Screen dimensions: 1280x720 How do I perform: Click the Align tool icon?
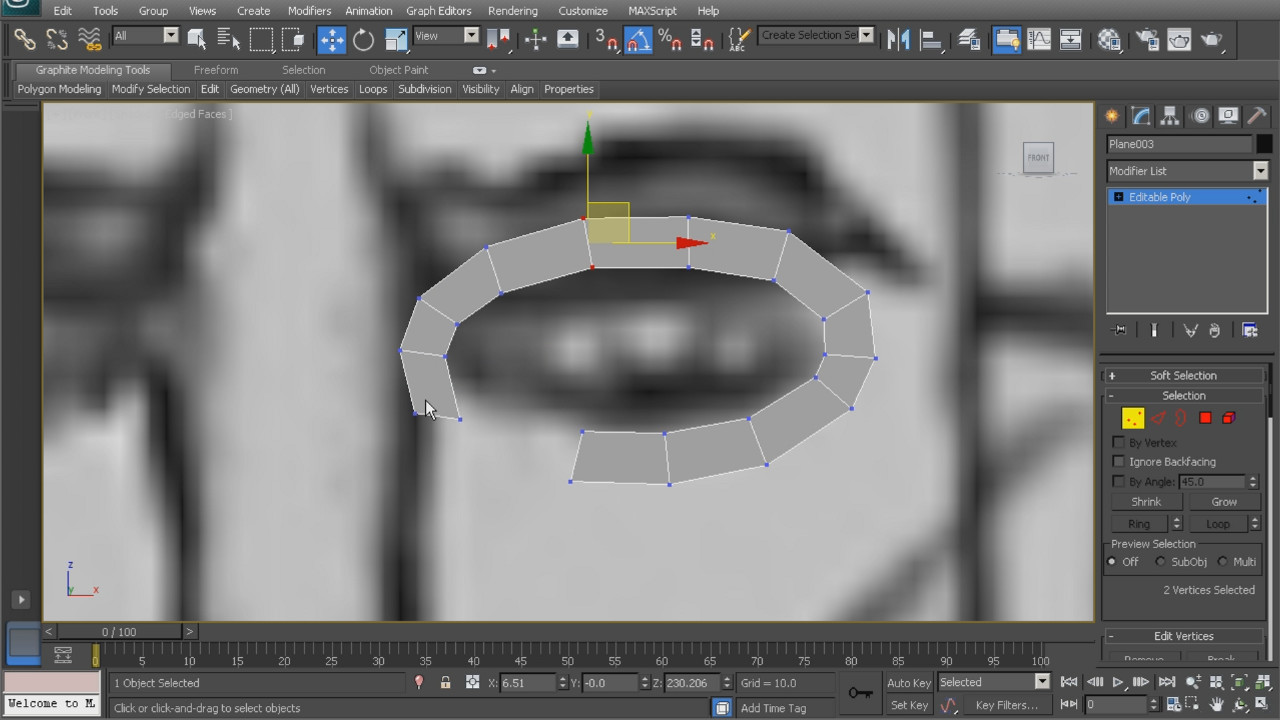(x=931, y=39)
